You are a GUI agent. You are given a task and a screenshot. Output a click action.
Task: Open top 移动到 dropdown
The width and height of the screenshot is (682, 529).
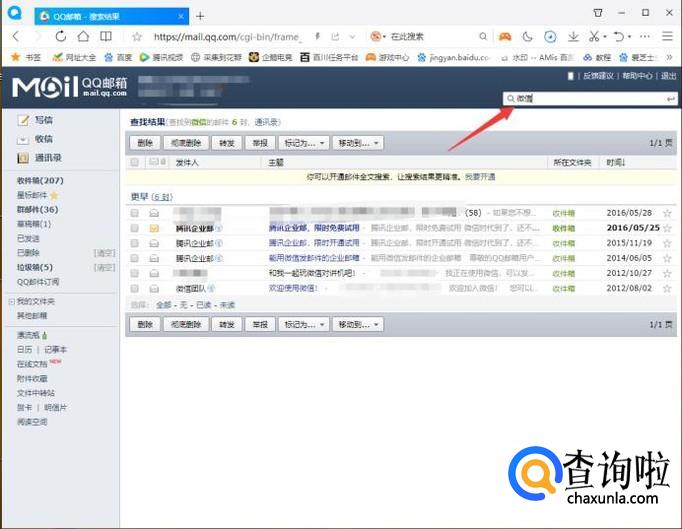pos(358,143)
